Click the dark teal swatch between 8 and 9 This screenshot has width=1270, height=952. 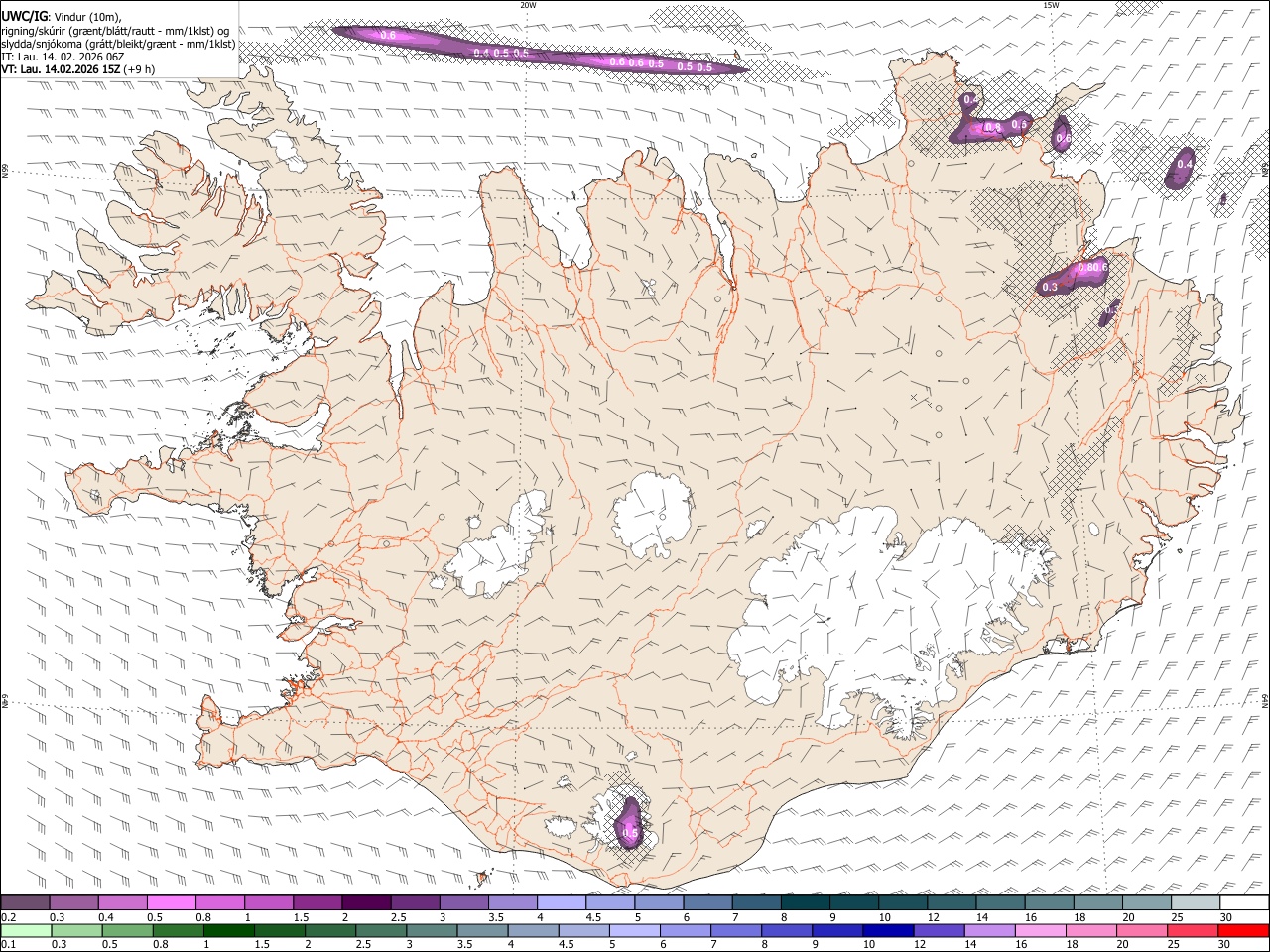tap(805, 902)
